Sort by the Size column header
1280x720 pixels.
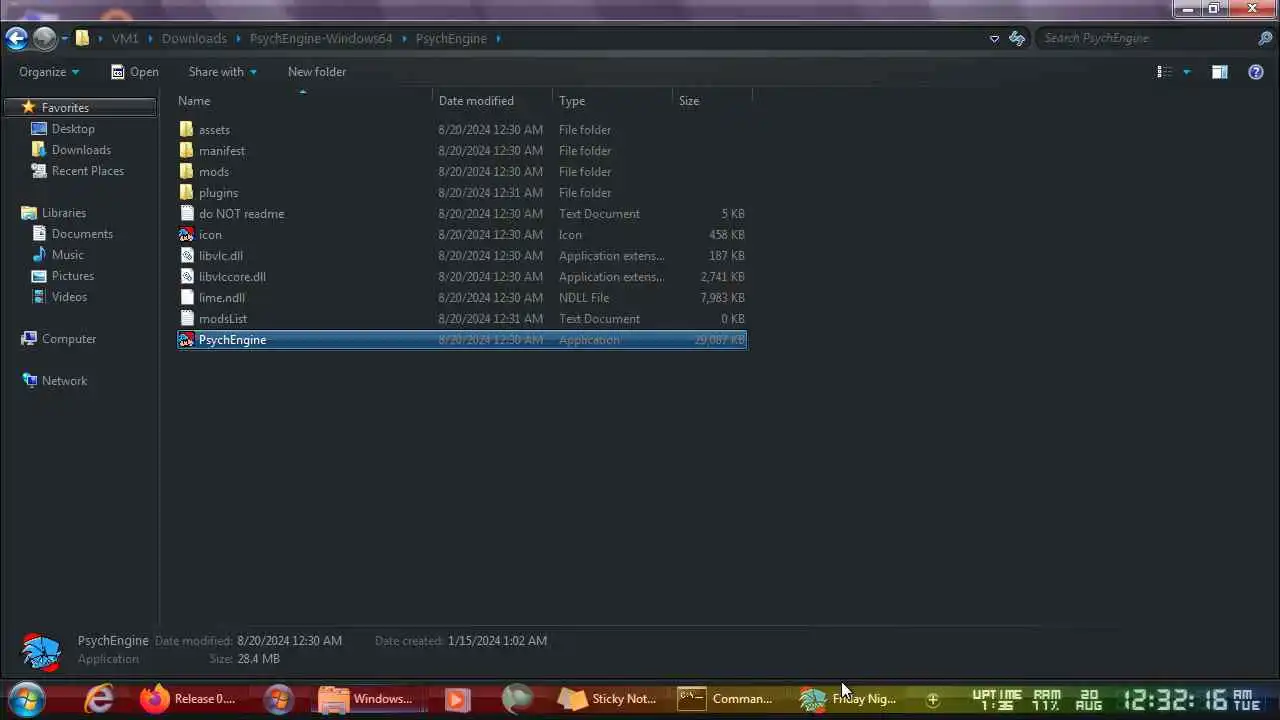click(712, 101)
